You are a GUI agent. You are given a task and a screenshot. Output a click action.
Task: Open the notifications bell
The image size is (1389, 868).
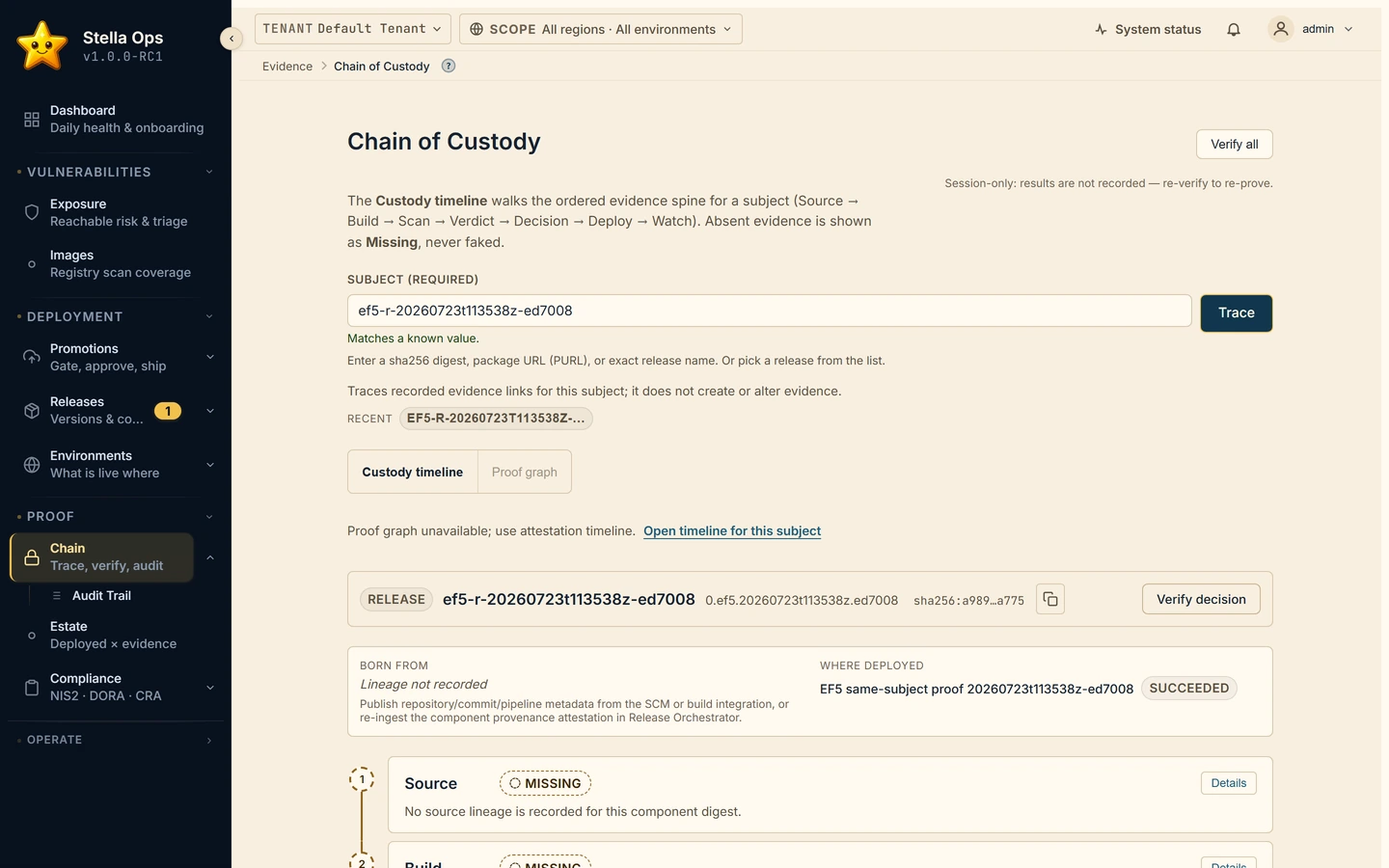[1234, 29]
